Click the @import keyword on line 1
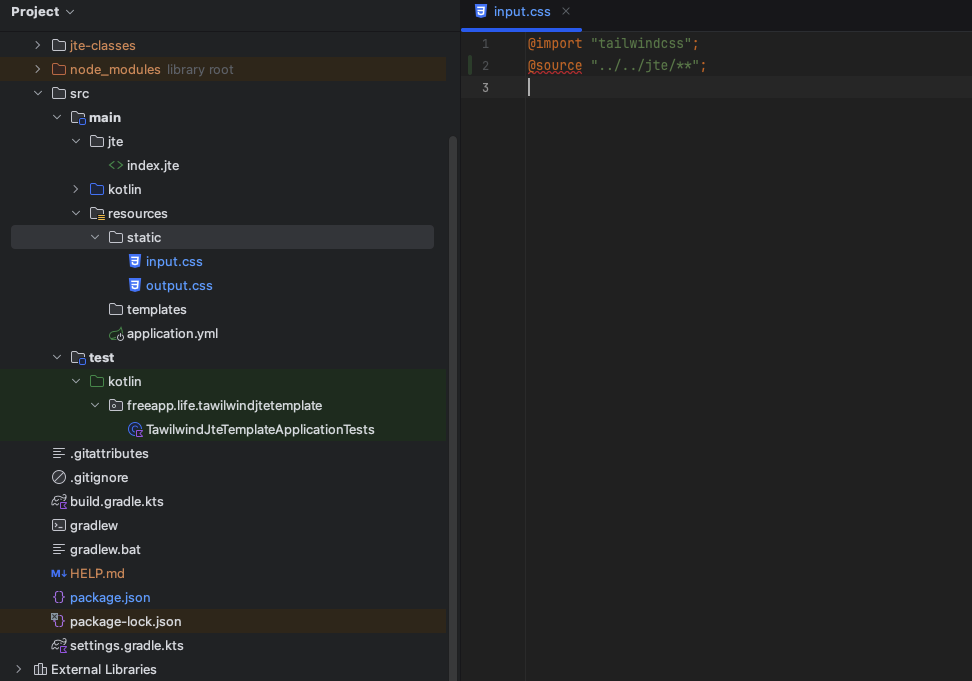This screenshot has width=972, height=681. tap(555, 43)
